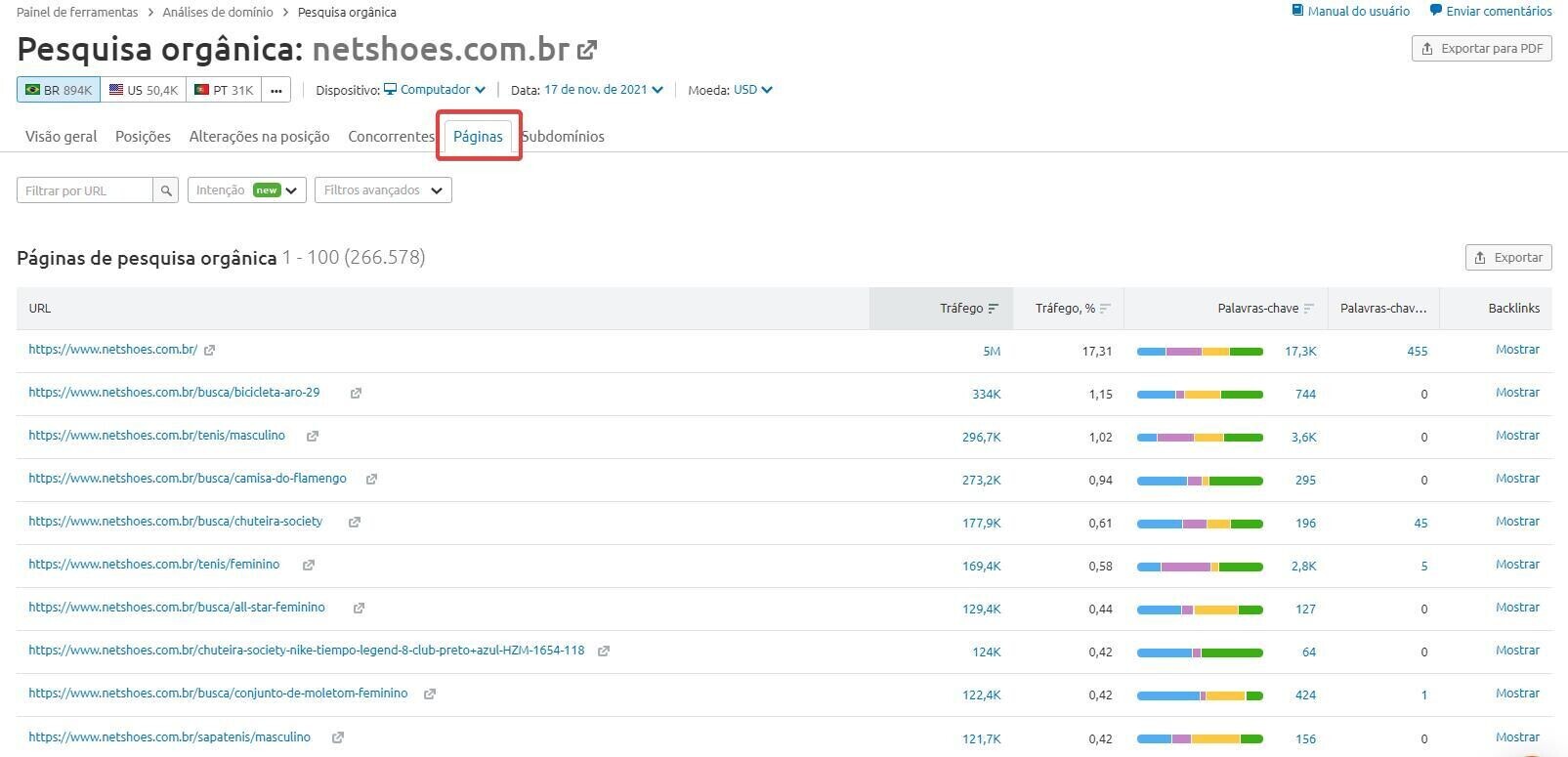Click keyword distribution bar for homepage row

point(1200,352)
